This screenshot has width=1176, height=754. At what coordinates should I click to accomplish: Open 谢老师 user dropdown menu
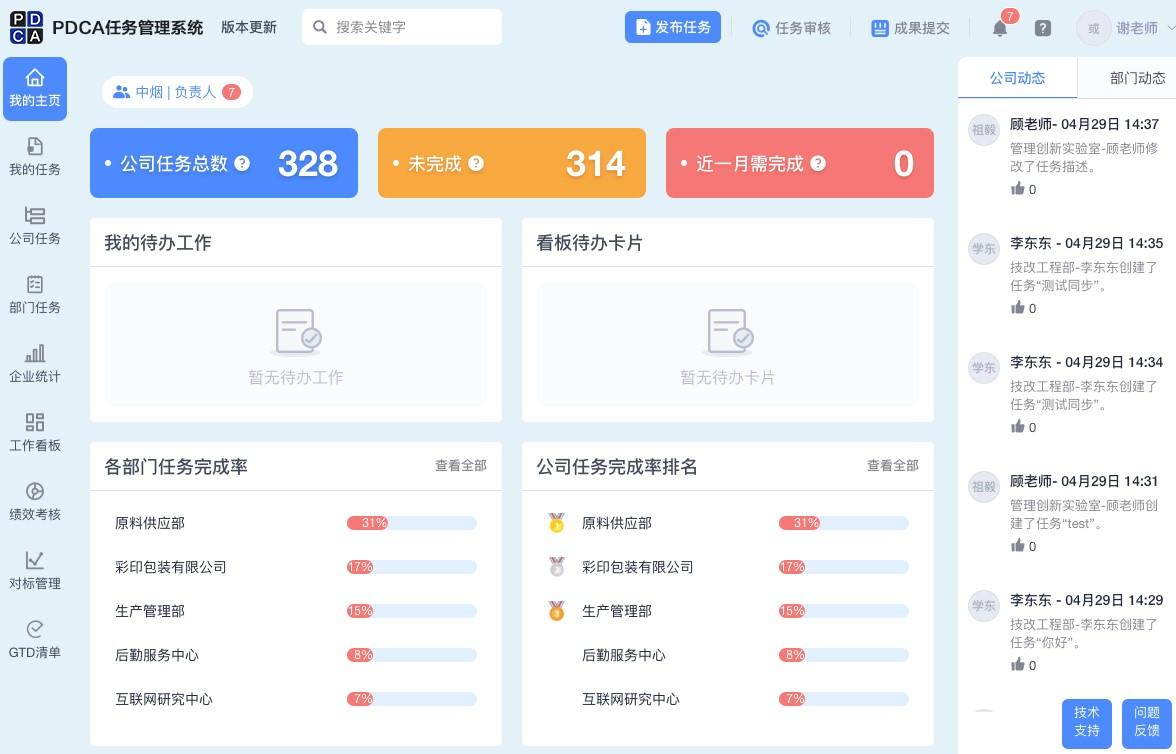point(1125,29)
